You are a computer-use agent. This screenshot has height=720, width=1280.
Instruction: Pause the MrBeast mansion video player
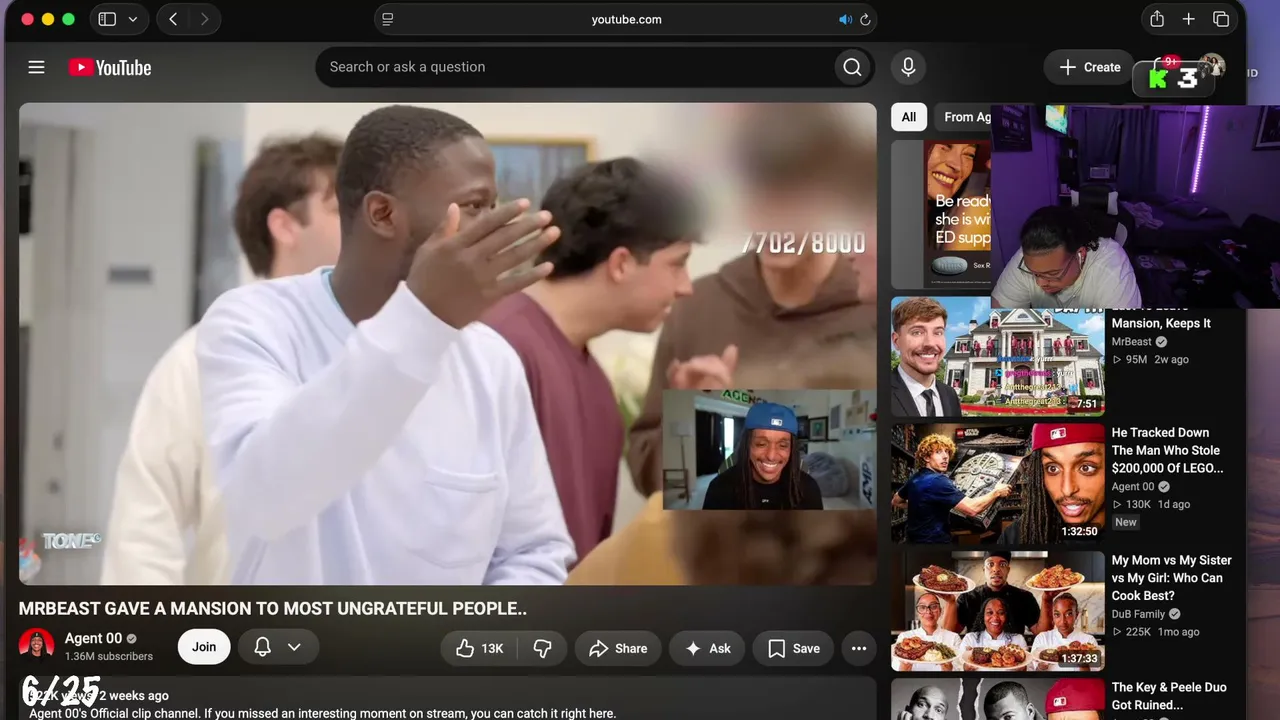point(448,344)
